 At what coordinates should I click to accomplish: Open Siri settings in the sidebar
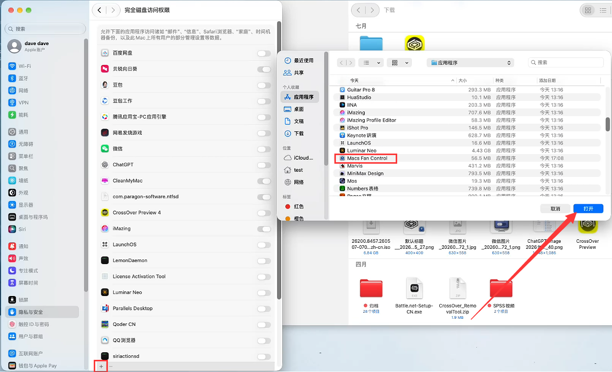[18, 229]
